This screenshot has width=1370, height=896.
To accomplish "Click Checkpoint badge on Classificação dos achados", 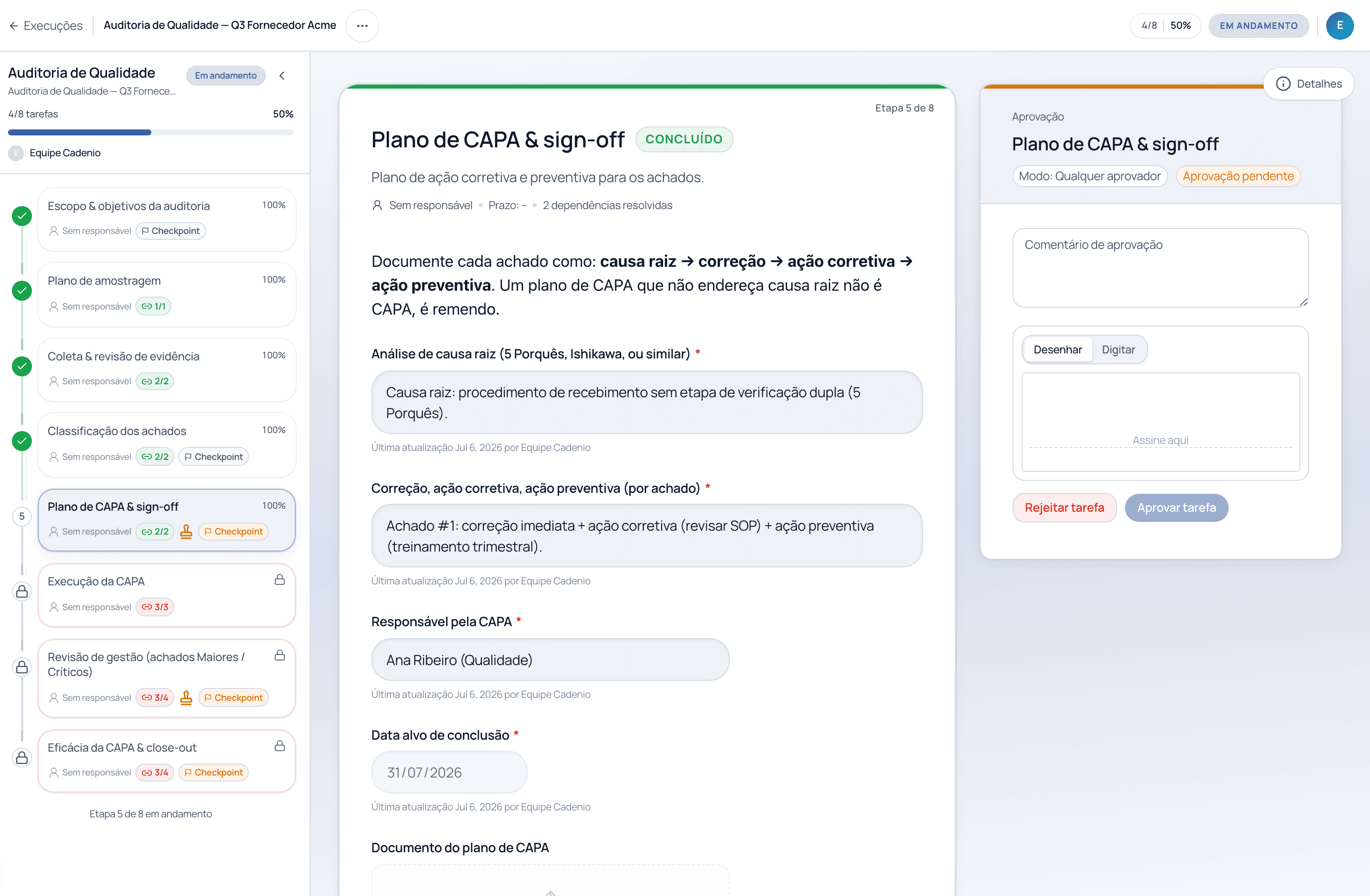I will 214,457.
